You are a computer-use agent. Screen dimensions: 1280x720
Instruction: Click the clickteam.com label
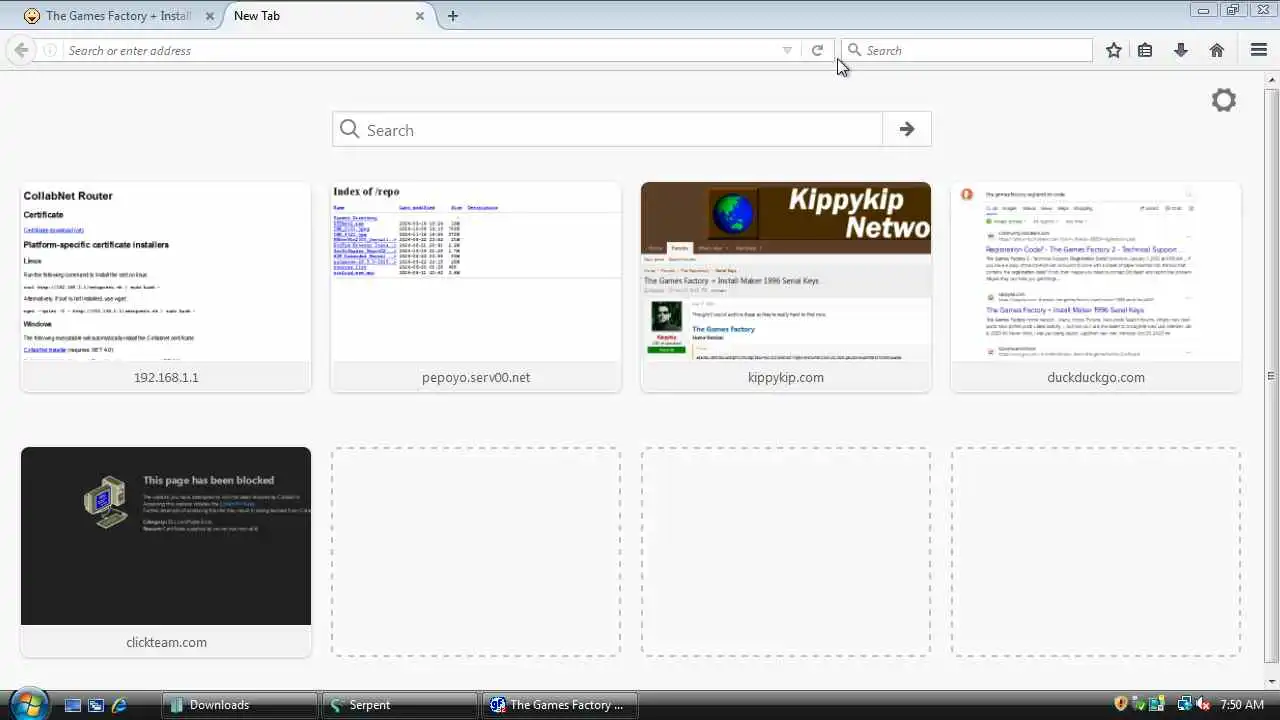coord(166,642)
